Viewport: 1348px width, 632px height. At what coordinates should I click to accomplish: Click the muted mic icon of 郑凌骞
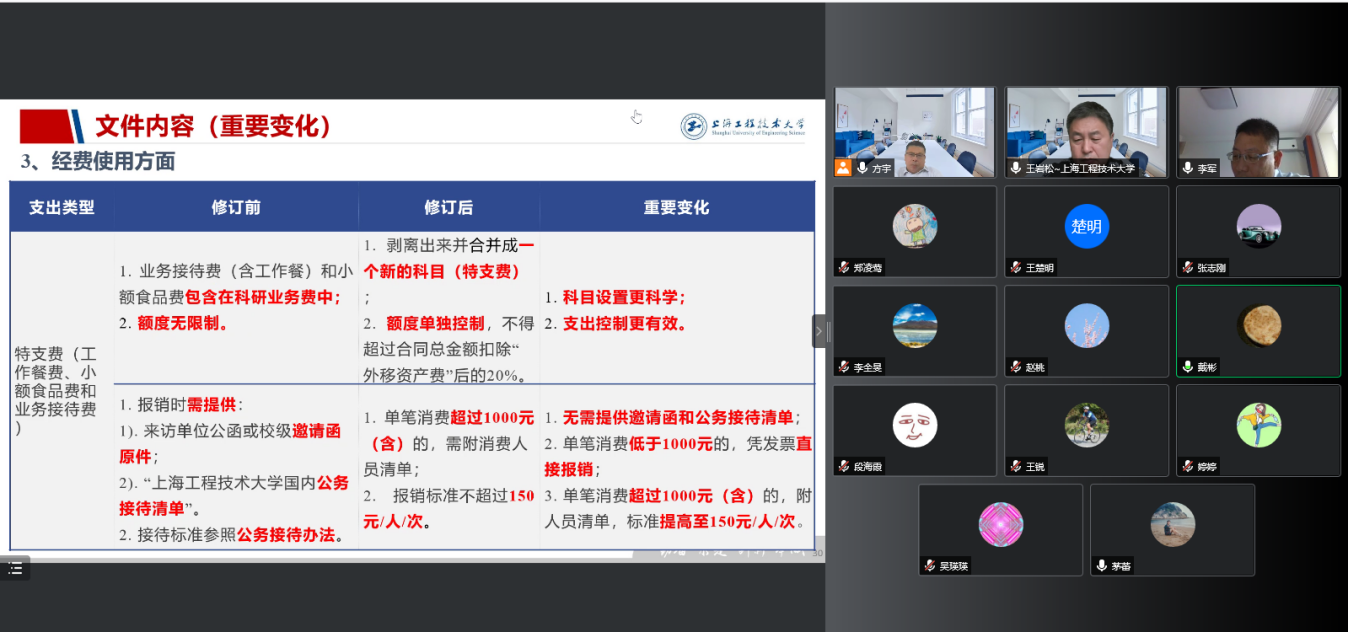(845, 268)
